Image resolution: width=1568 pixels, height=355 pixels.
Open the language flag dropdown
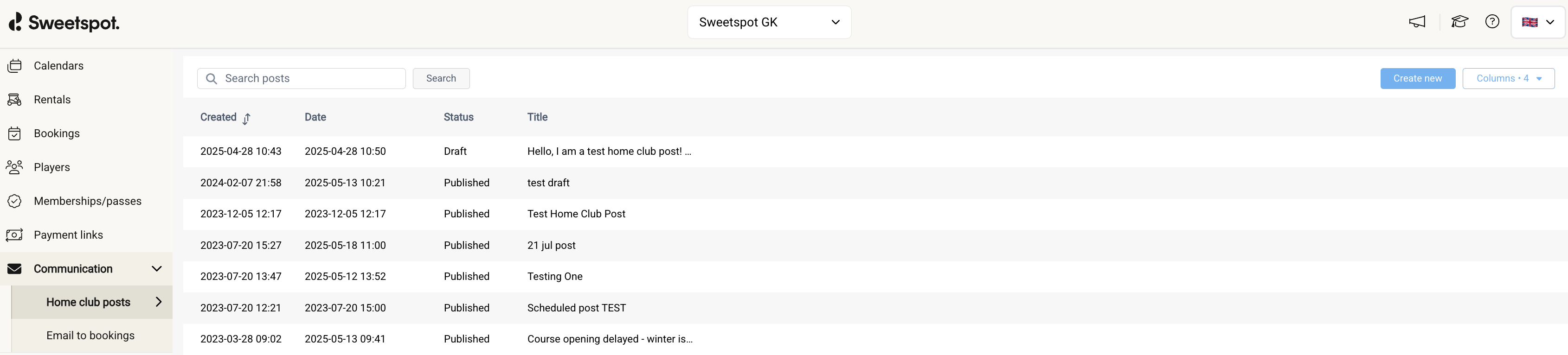click(1537, 23)
